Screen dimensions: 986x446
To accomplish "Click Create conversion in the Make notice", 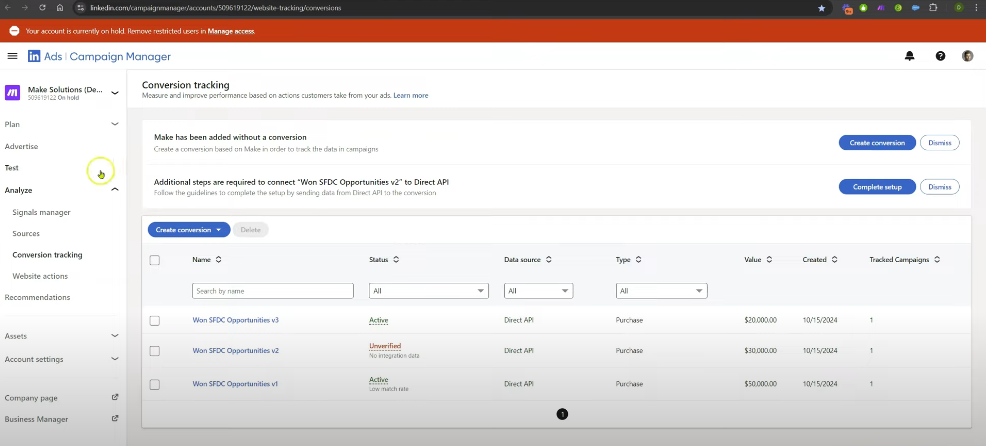I will 877,143.
